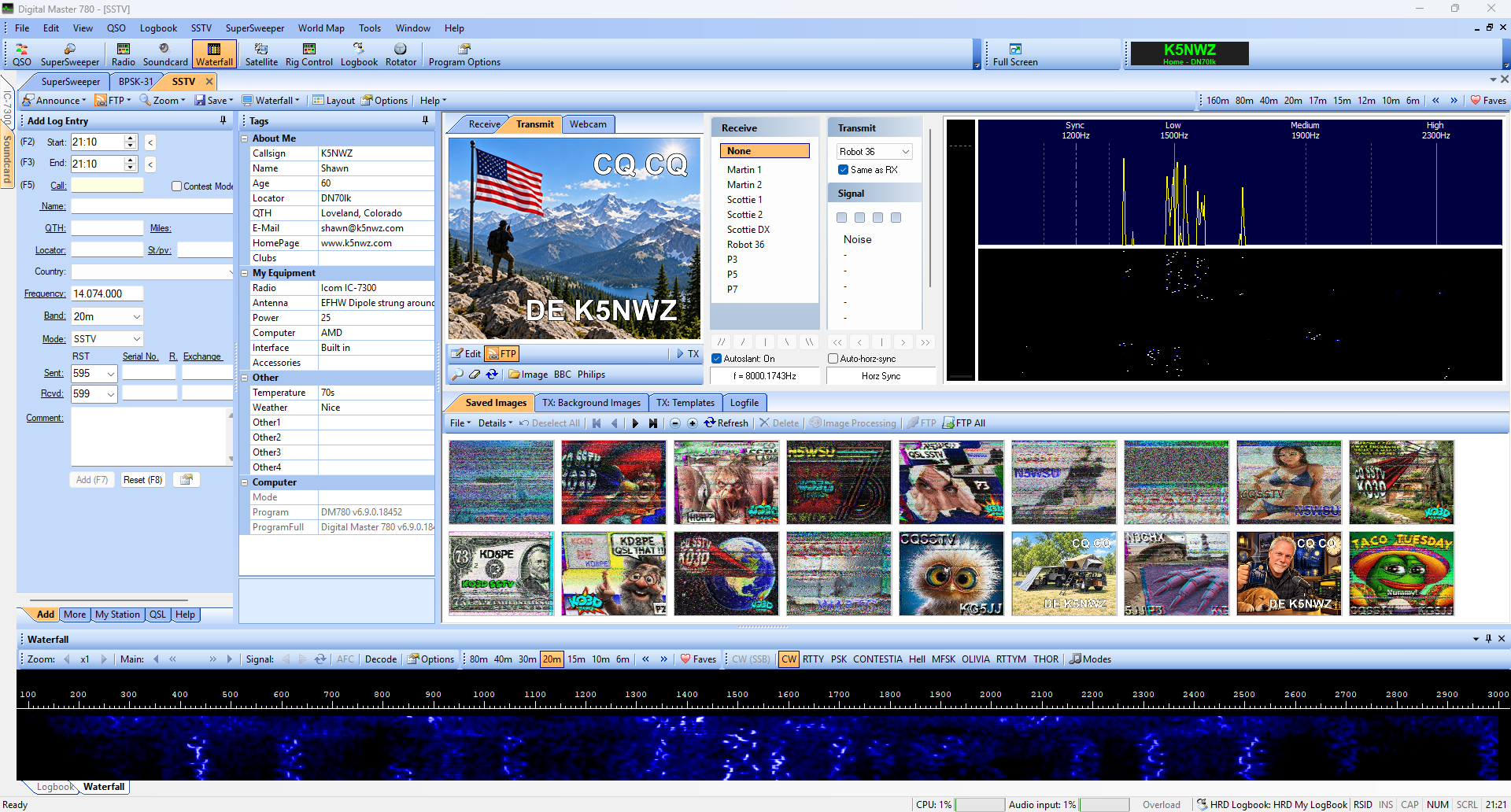Toggle the CW mode button in the waterfall bar
Image resolution: width=1511 pixels, height=812 pixels.
[x=789, y=659]
